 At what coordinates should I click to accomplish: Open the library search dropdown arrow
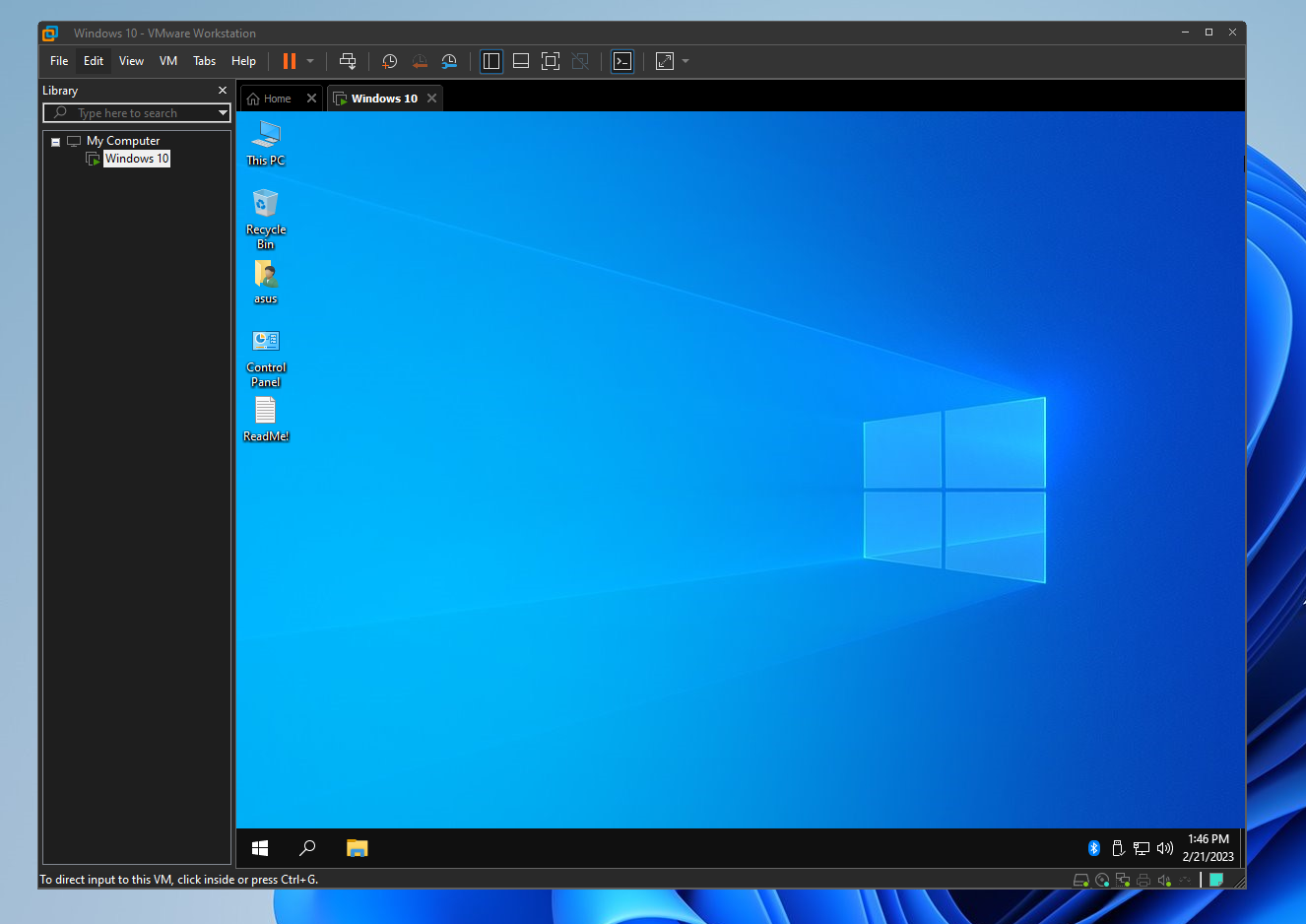(224, 113)
